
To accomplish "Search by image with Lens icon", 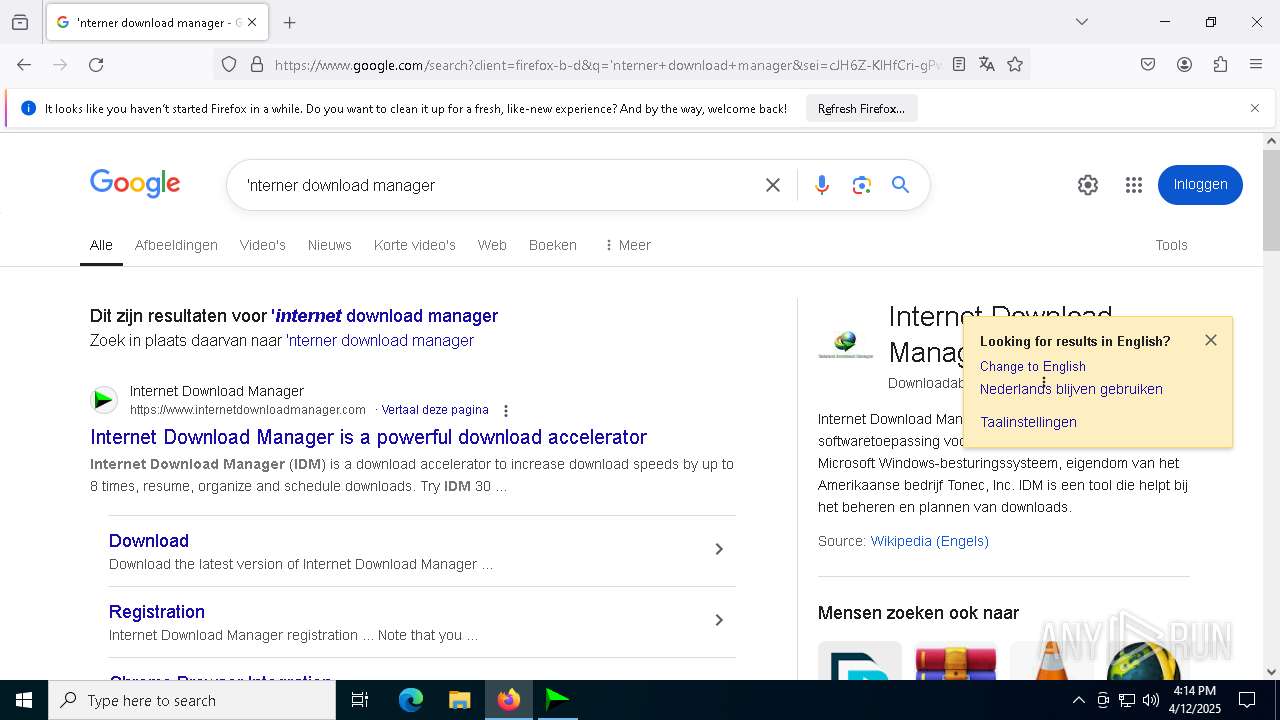I will (x=861, y=185).
